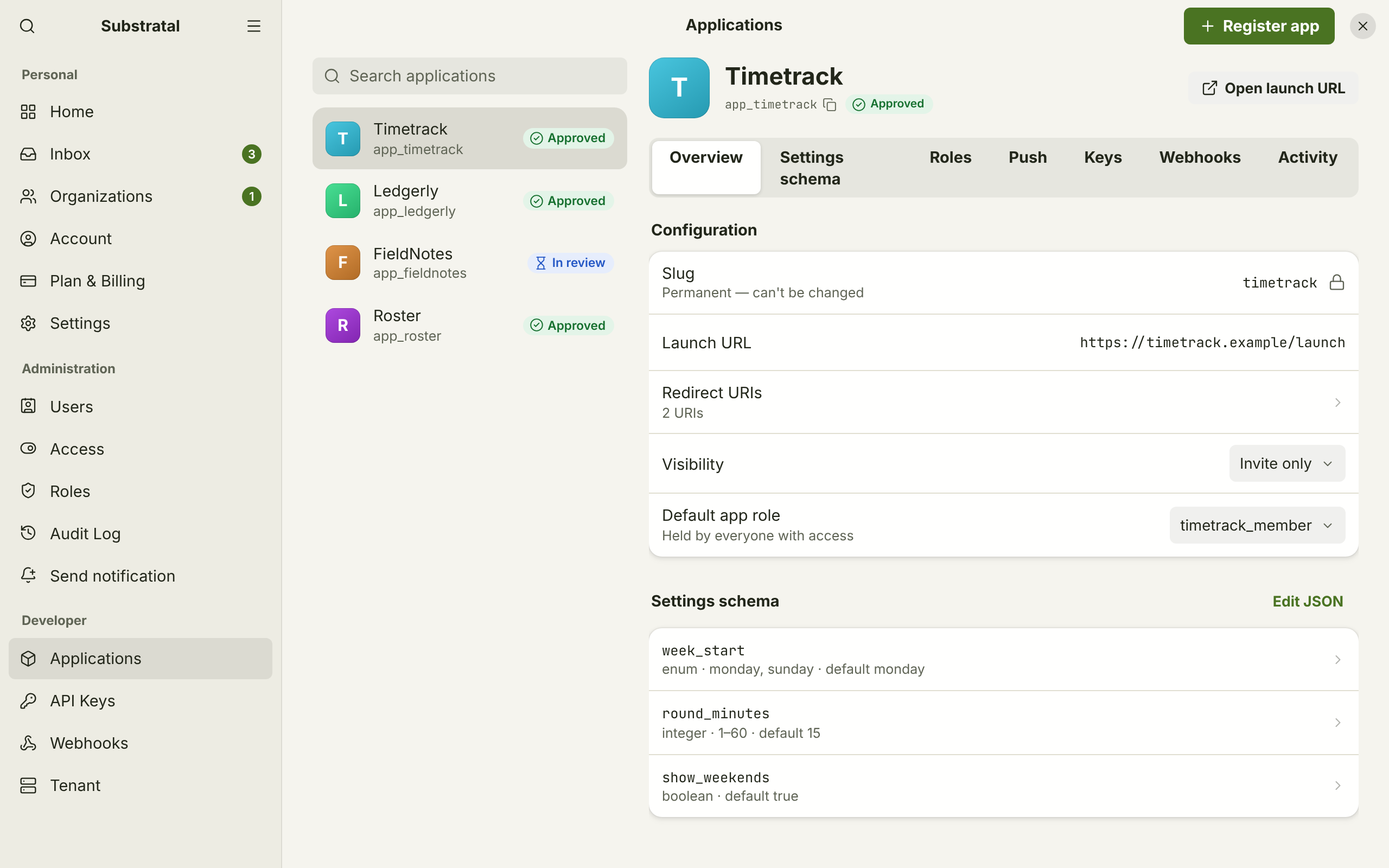Image resolution: width=1389 pixels, height=868 pixels.
Task: Copy the app_timetrack ID with copy icon
Action: pos(830,105)
